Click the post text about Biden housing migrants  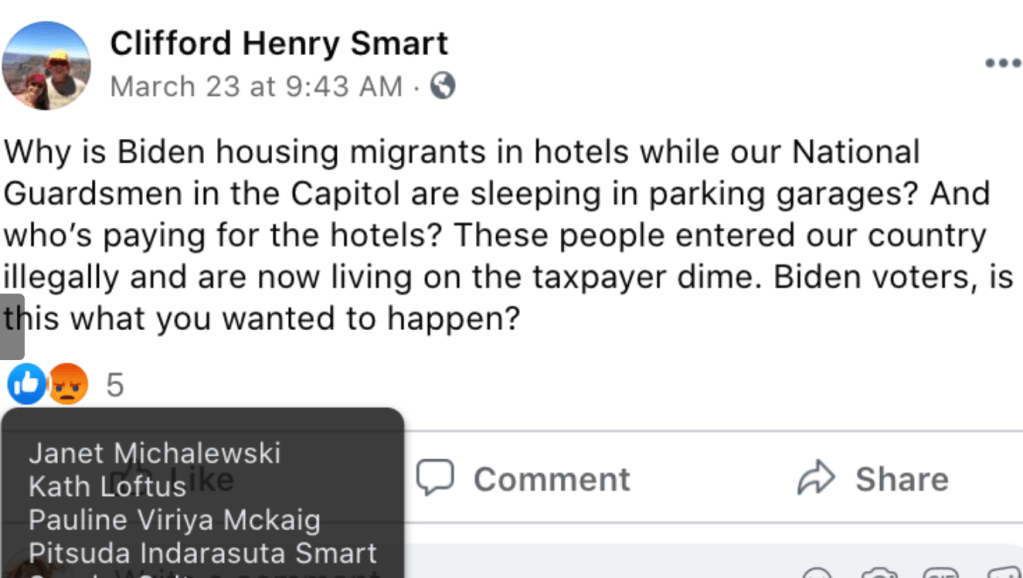[500, 235]
